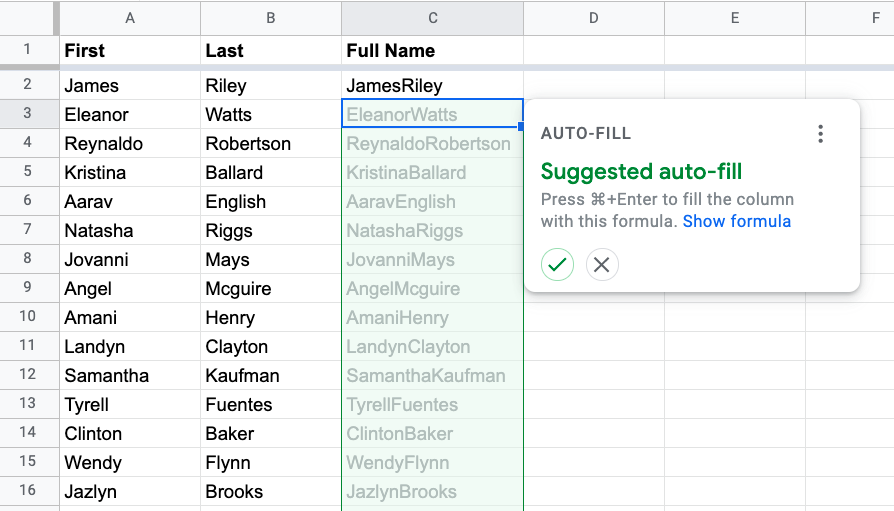Open the three-dot menu in the Auto-fill card
This screenshot has height=511, width=894.
coord(820,134)
